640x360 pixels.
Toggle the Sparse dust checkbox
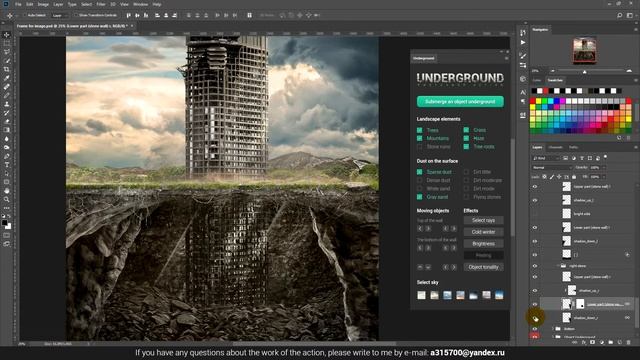pyautogui.click(x=420, y=172)
